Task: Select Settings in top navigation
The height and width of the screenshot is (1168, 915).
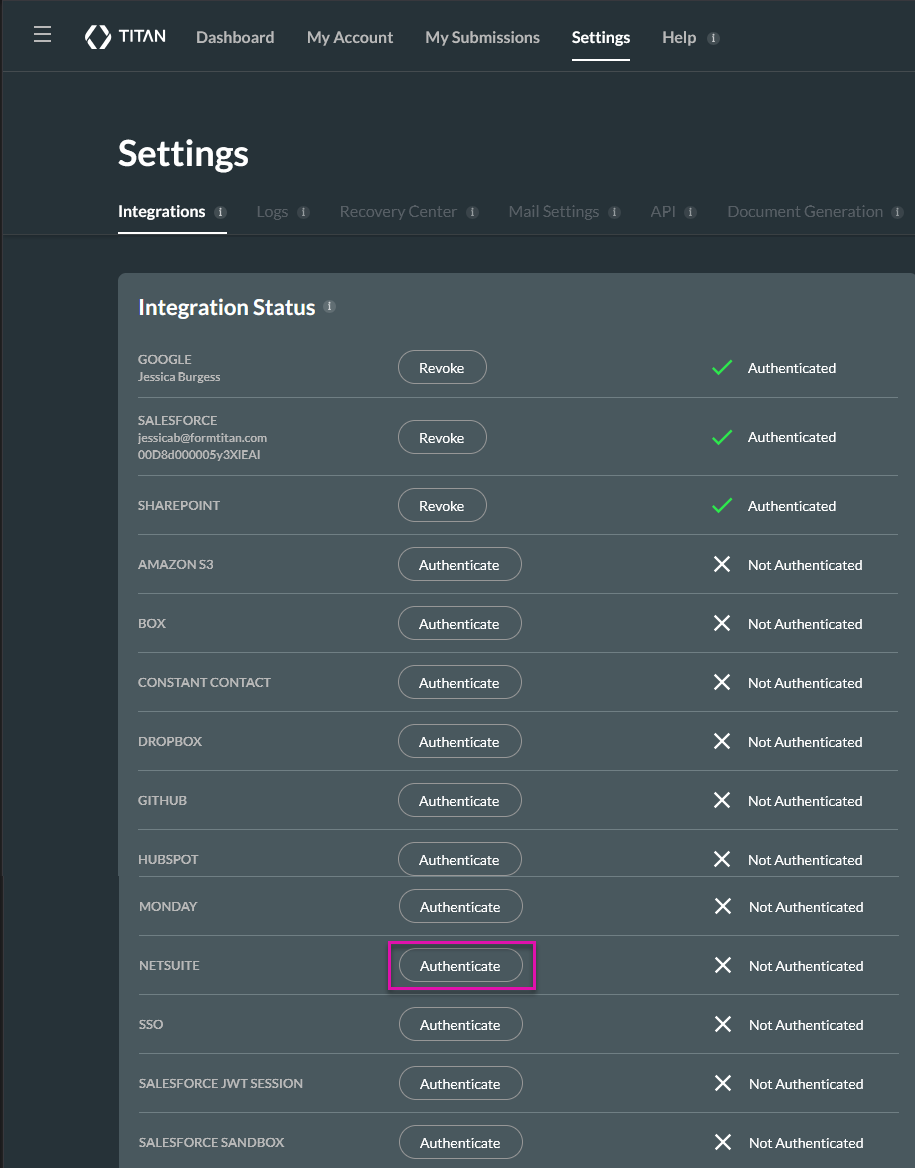Action: pyautogui.click(x=601, y=37)
